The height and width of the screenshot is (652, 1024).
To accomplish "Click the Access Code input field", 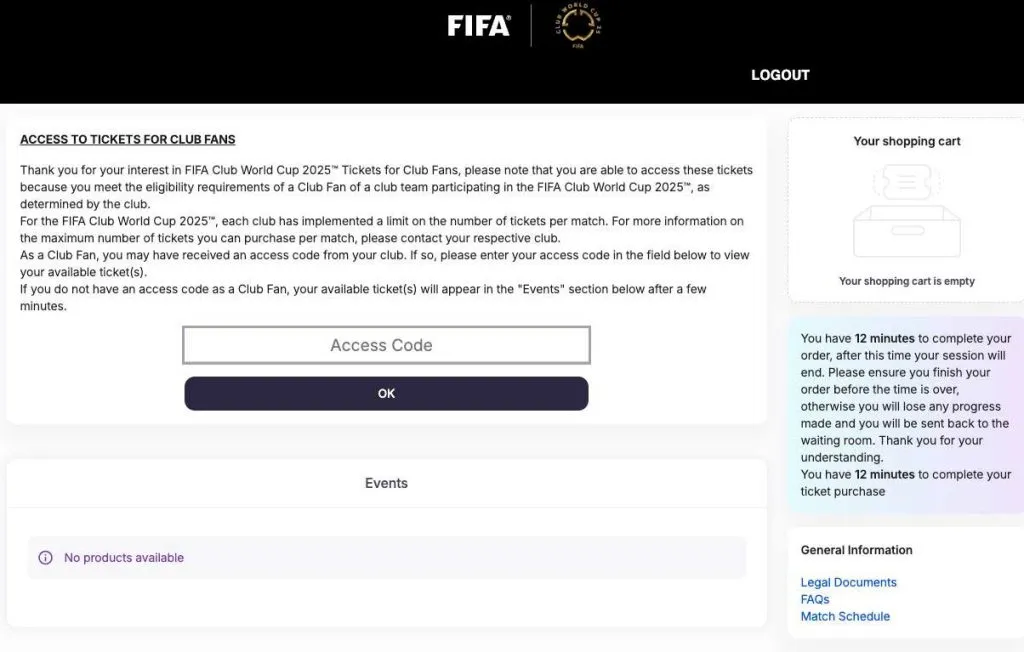I will click(x=386, y=344).
